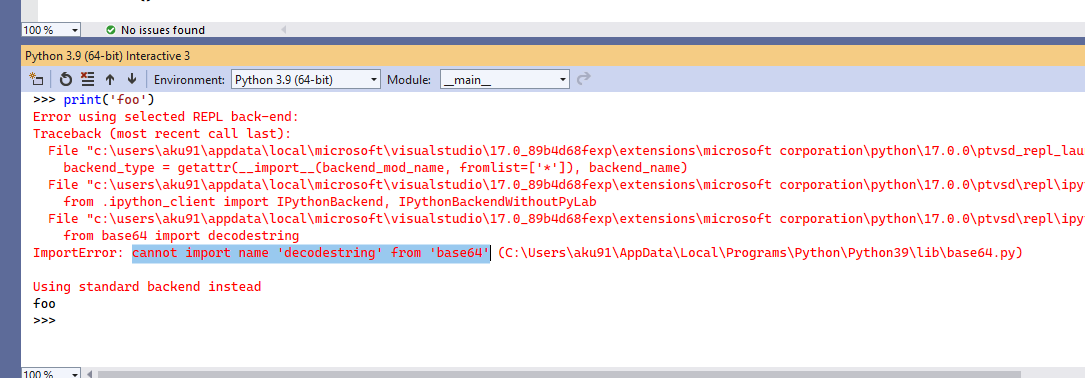Click the 'Error using selected REPL back-end:' line
Viewport: 1085px width, 378px height.
click(x=165, y=116)
